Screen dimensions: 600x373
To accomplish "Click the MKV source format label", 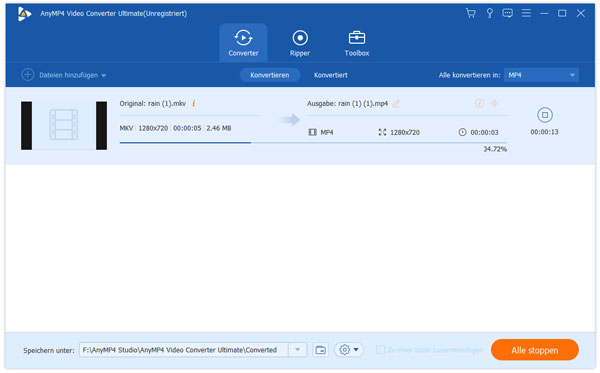I will (x=126, y=128).
